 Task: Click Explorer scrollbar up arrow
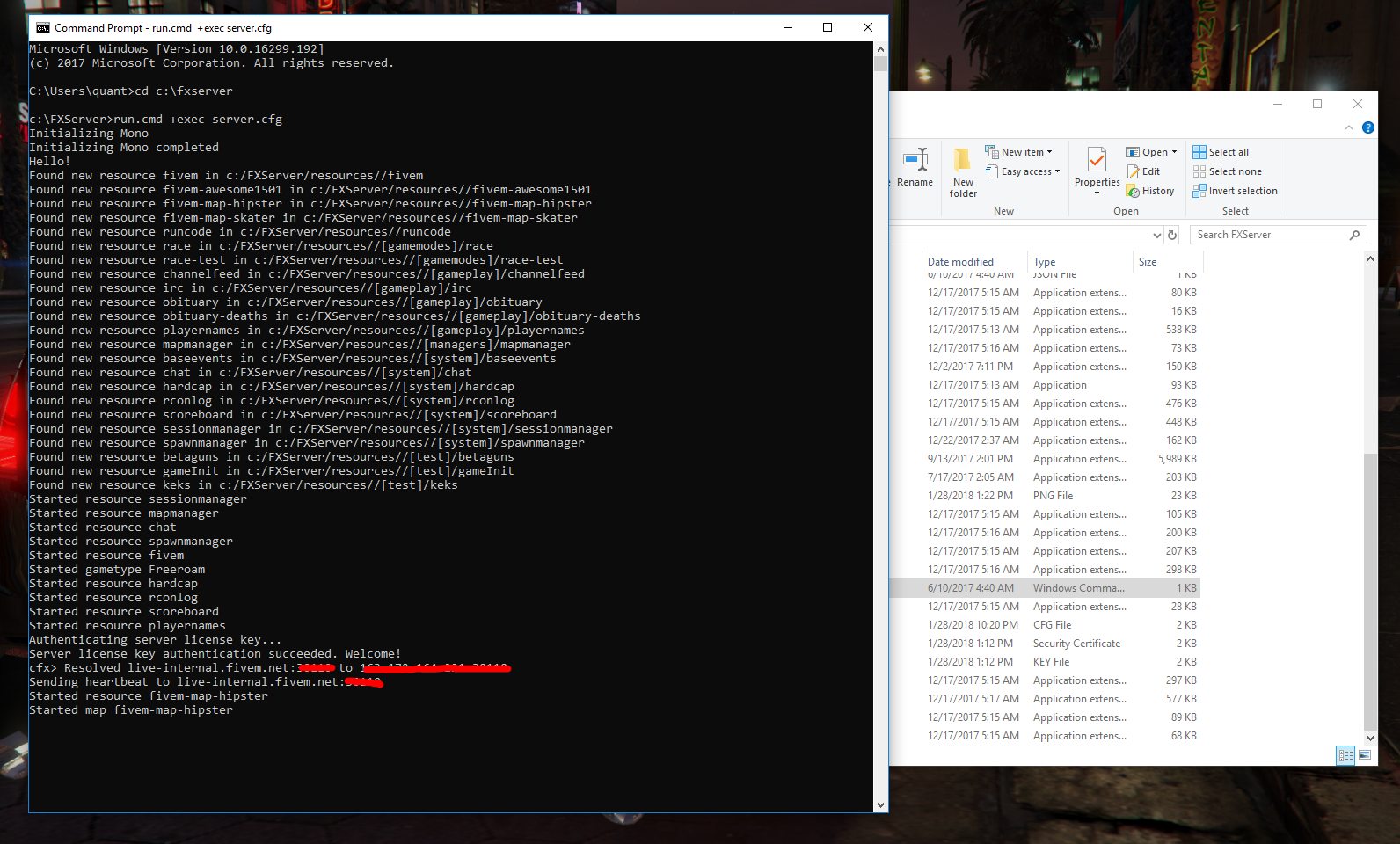[1370, 258]
